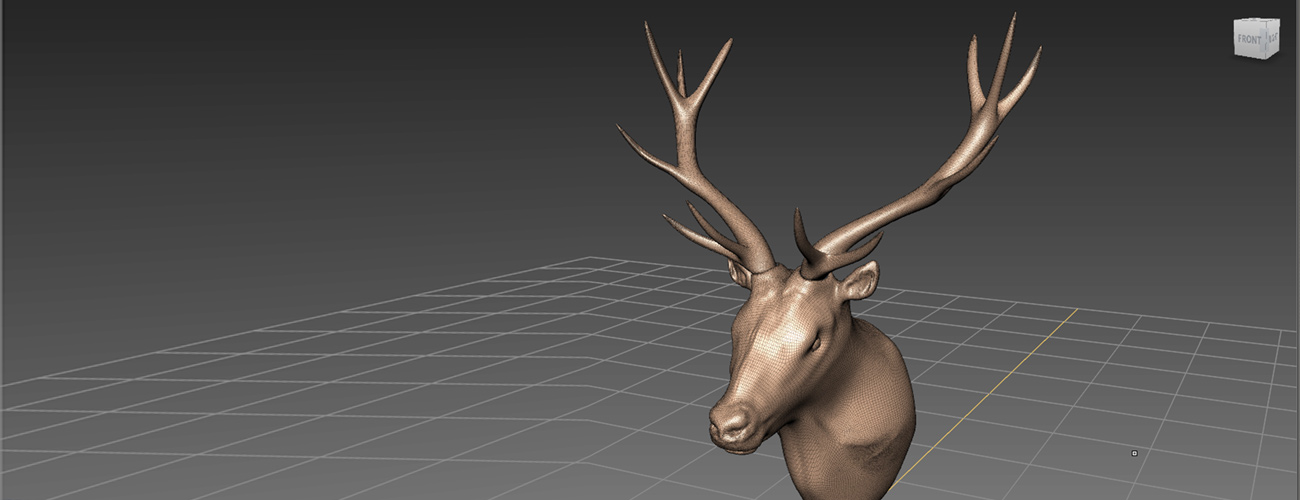Select the deer's right ear

click(860, 282)
